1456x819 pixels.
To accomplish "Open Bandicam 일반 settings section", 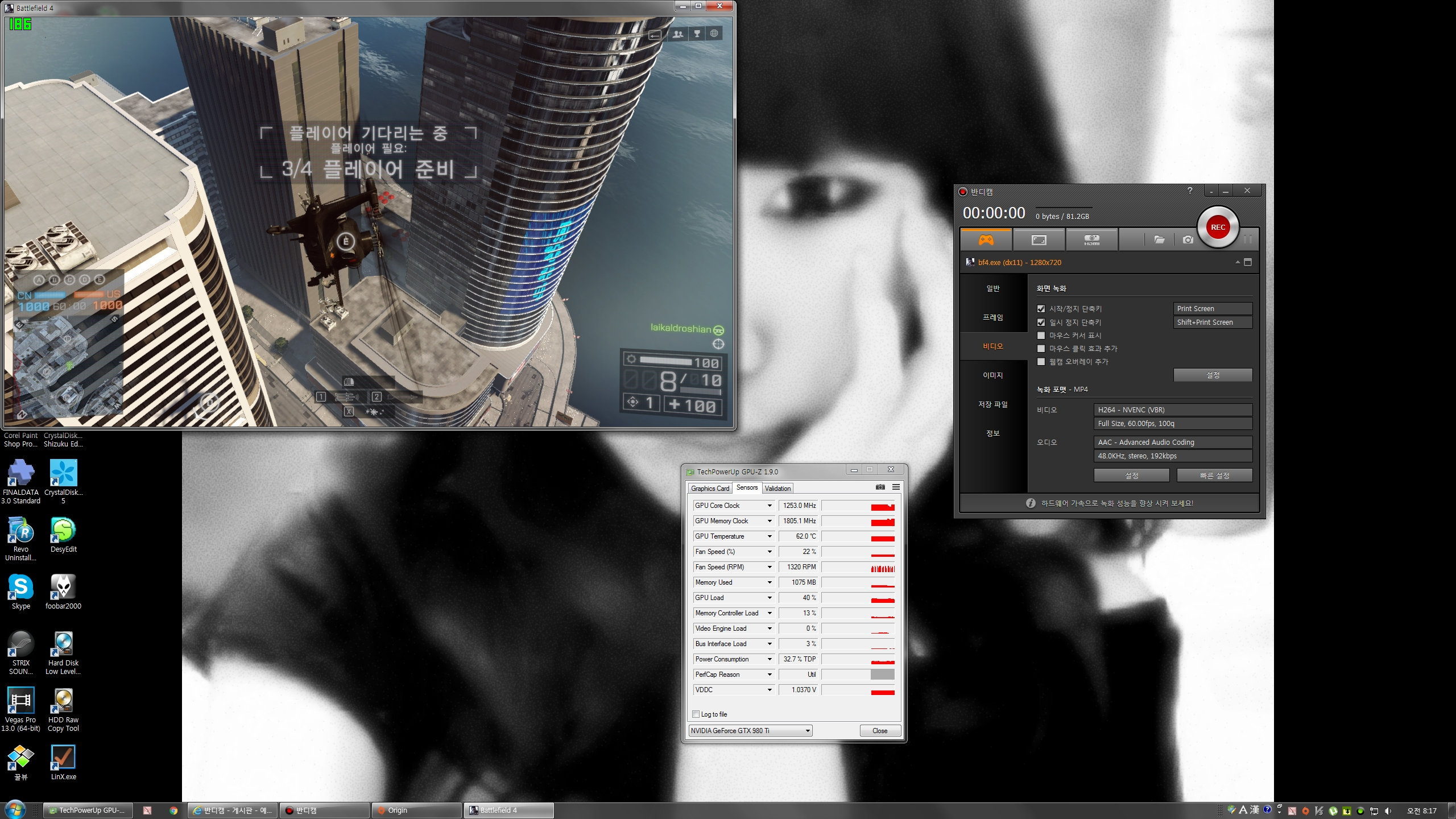I will point(993,289).
